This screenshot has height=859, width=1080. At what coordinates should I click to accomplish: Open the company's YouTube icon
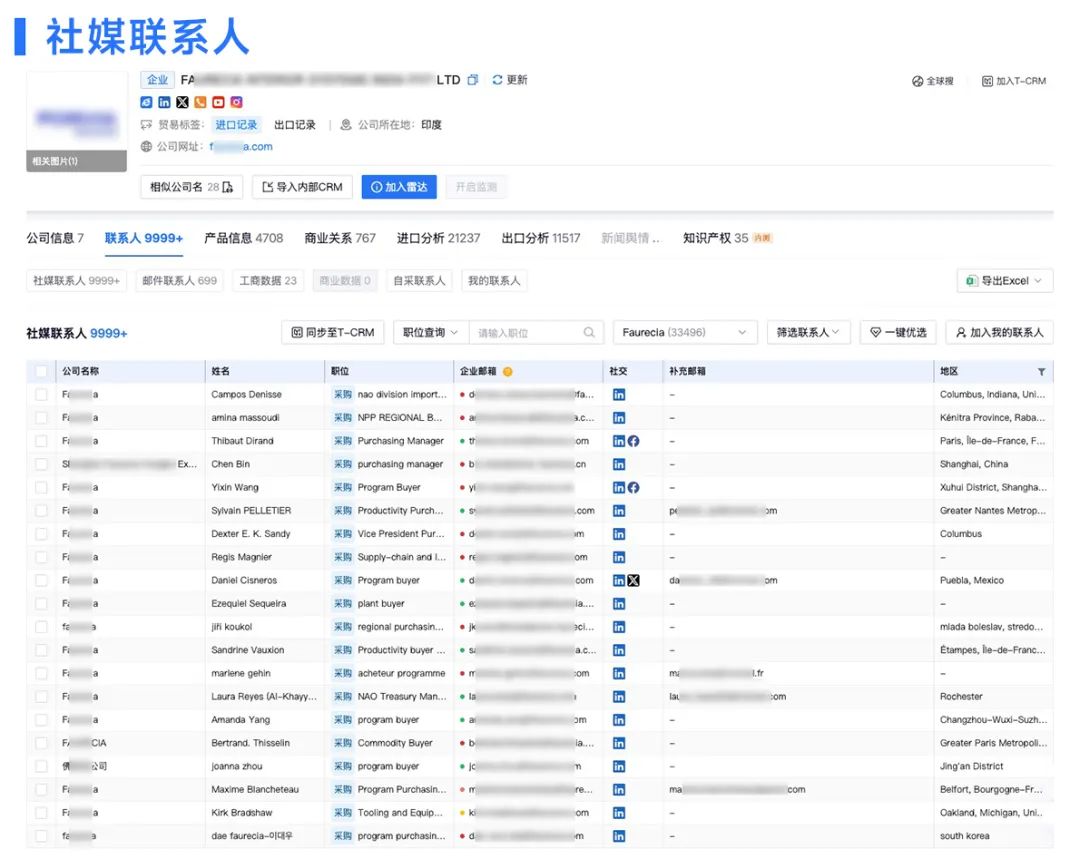[x=218, y=102]
